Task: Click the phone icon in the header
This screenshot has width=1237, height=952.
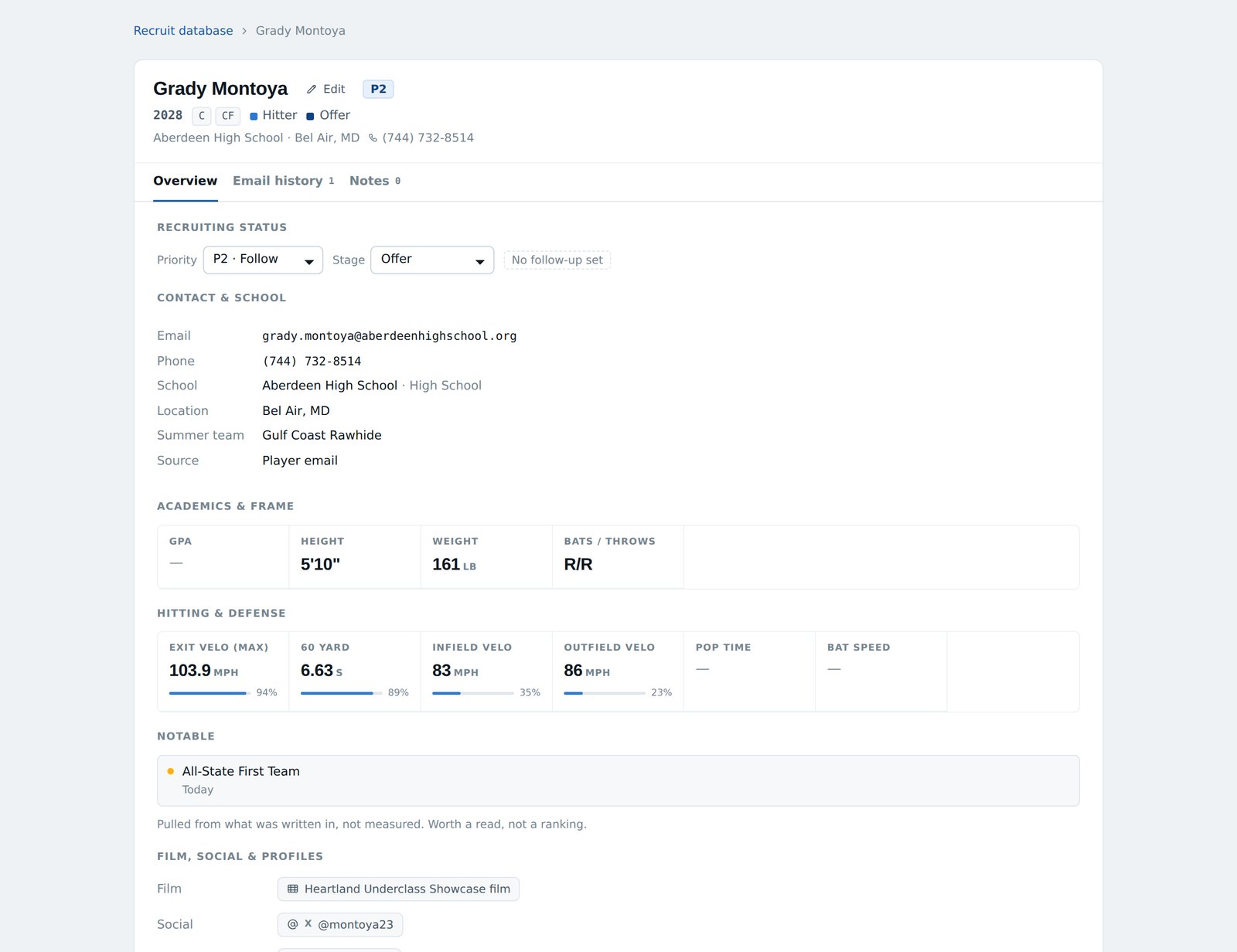Action: [x=373, y=138]
